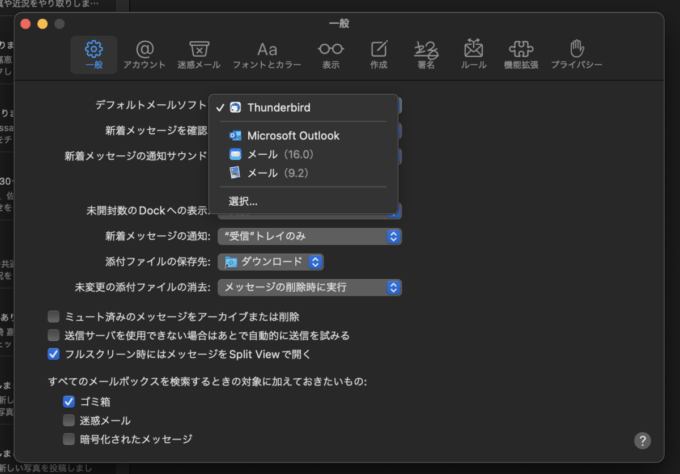Uncheck the ゴミ箱 search checkbox
This screenshot has height=474, width=680.
tap(69, 402)
